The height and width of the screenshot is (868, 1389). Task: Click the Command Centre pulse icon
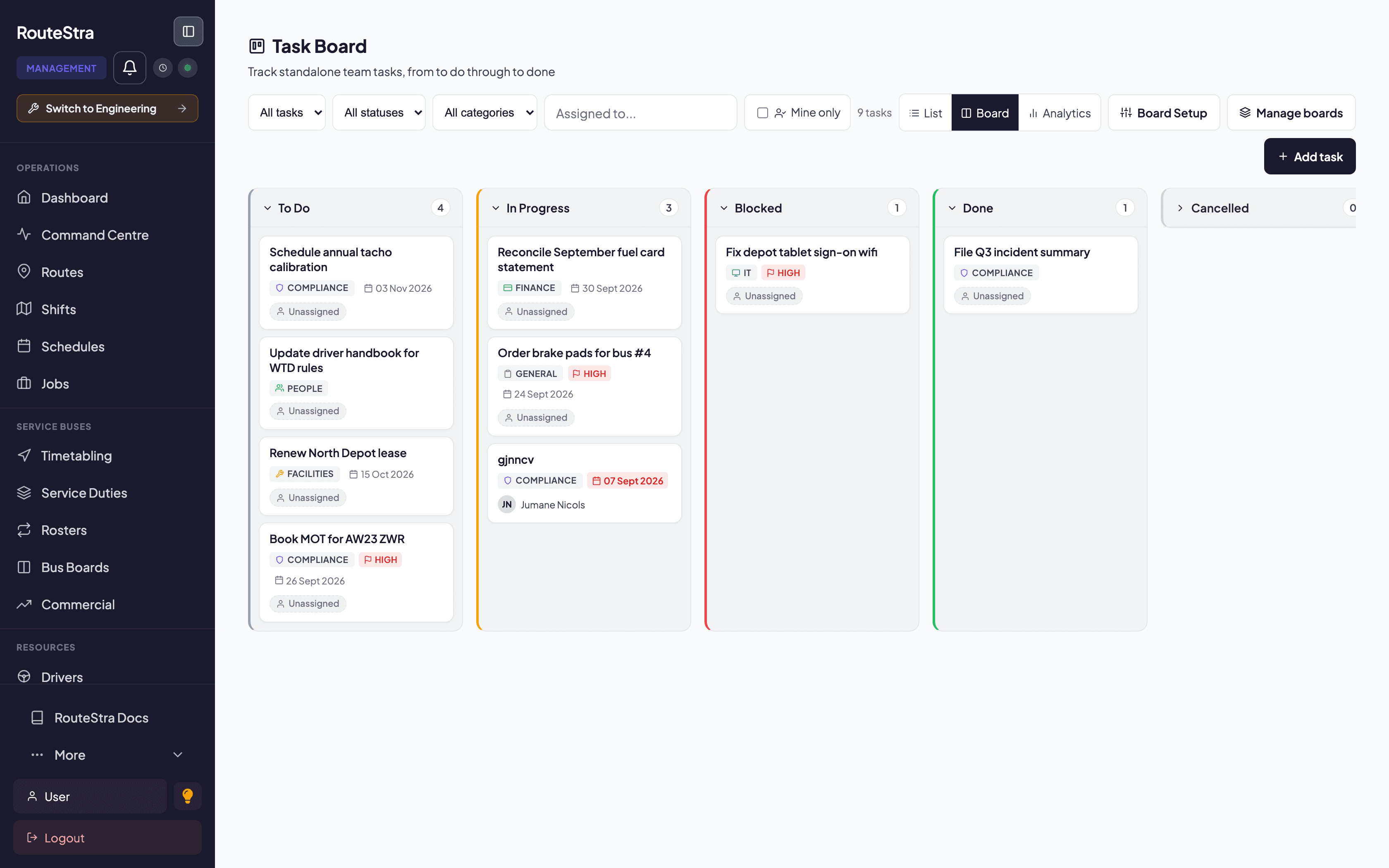[x=24, y=234]
